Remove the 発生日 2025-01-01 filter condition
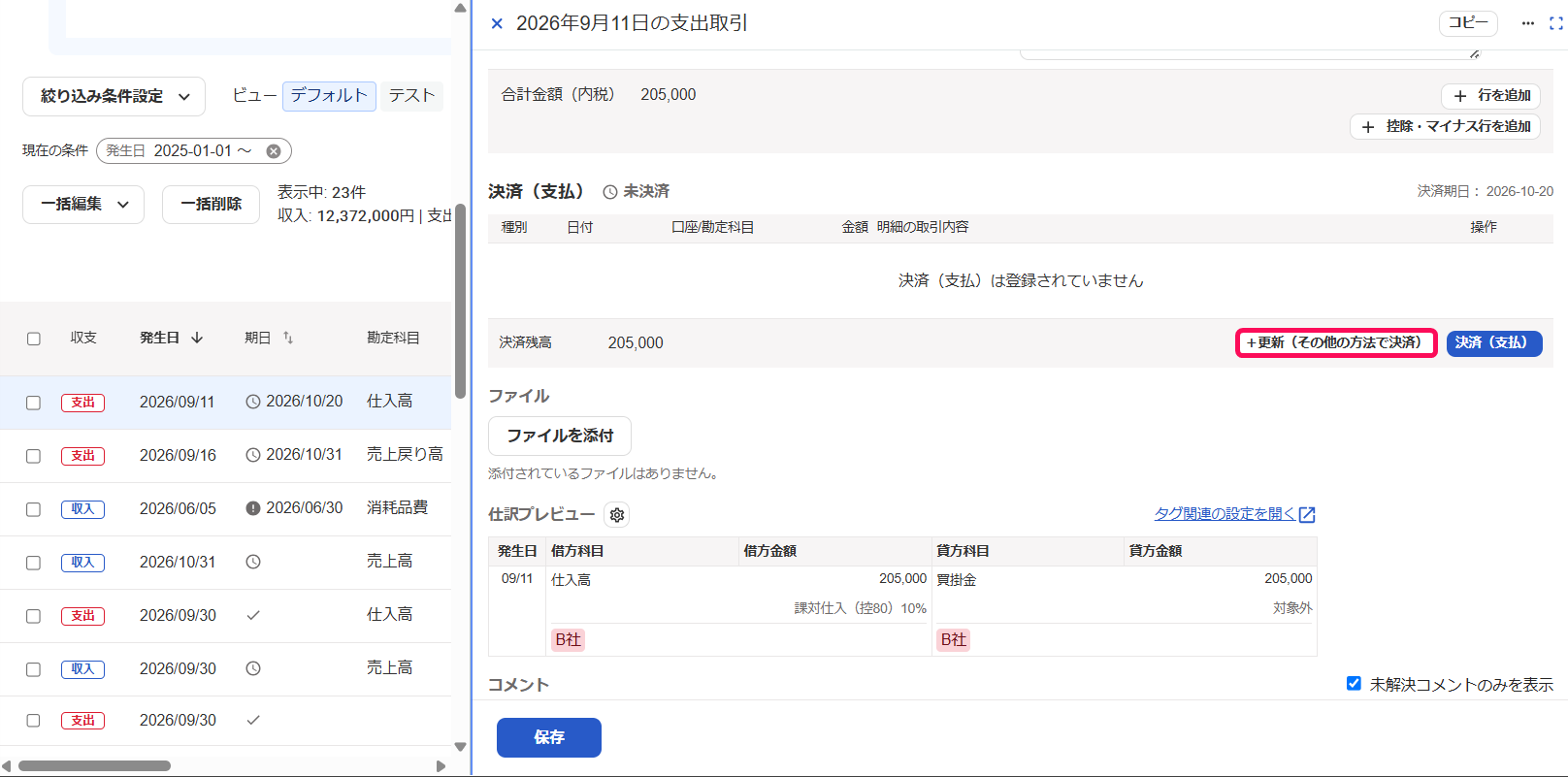The image size is (1568, 777). pyautogui.click(x=274, y=151)
